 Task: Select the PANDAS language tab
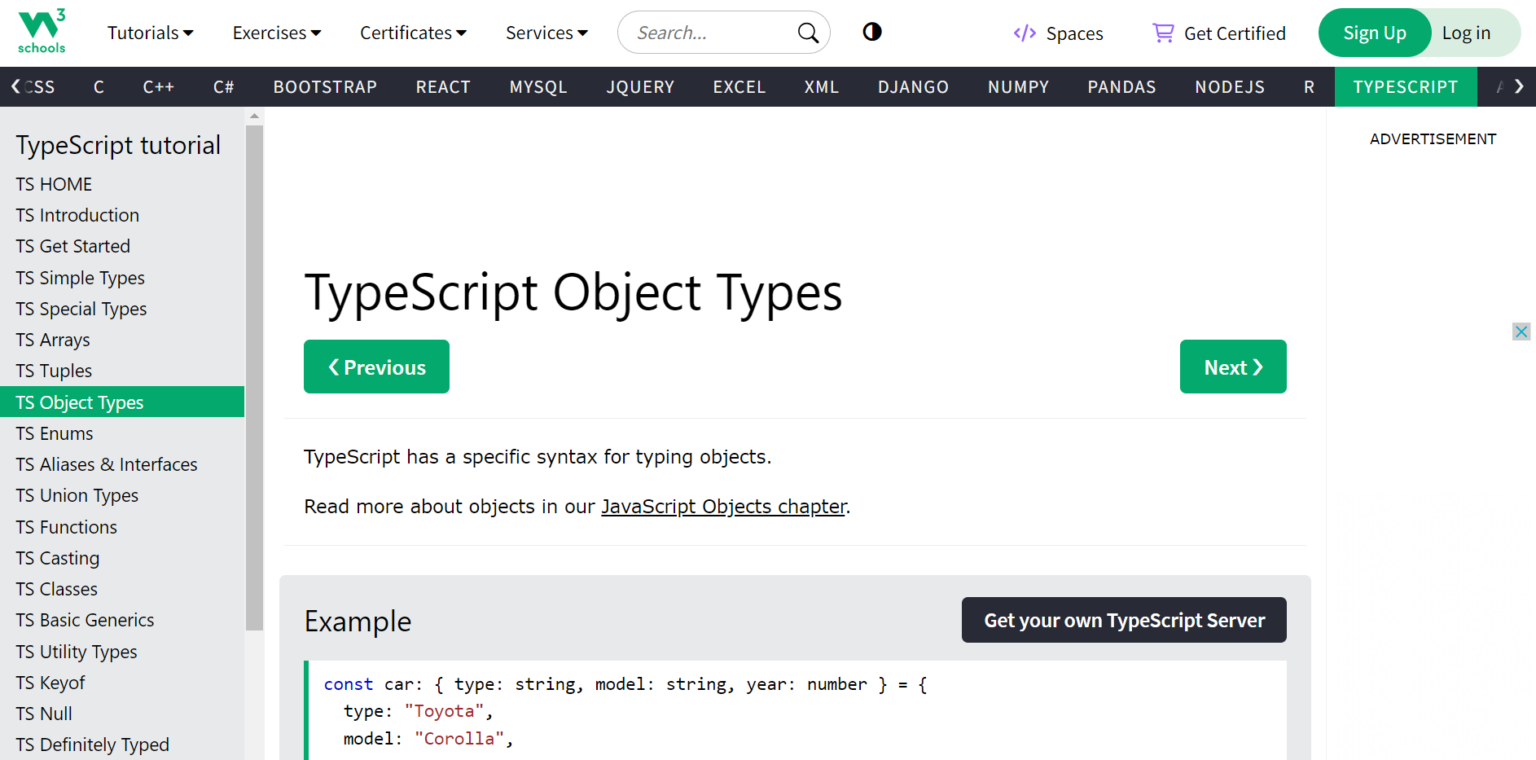(x=1121, y=87)
